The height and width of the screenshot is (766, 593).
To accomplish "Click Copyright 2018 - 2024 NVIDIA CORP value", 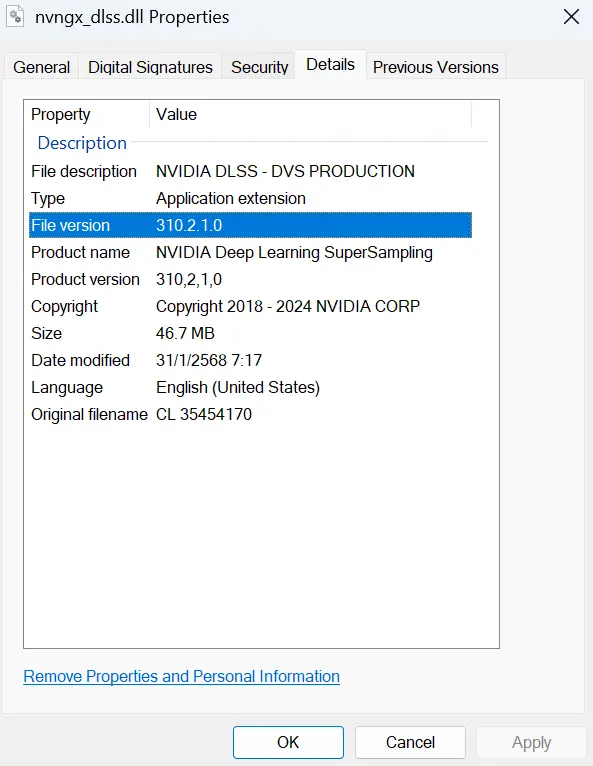I will pos(288,306).
